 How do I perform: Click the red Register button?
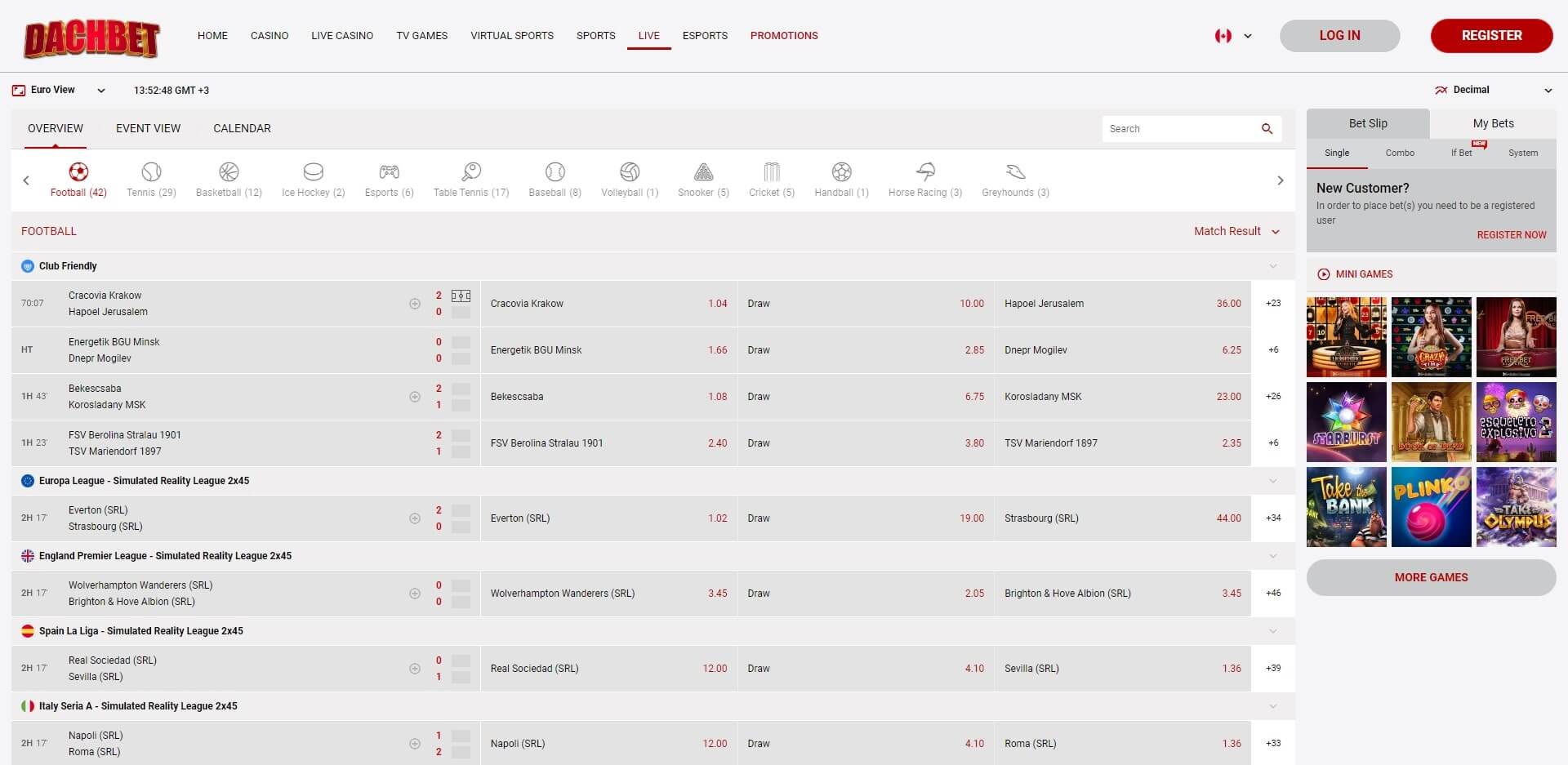click(x=1491, y=36)
